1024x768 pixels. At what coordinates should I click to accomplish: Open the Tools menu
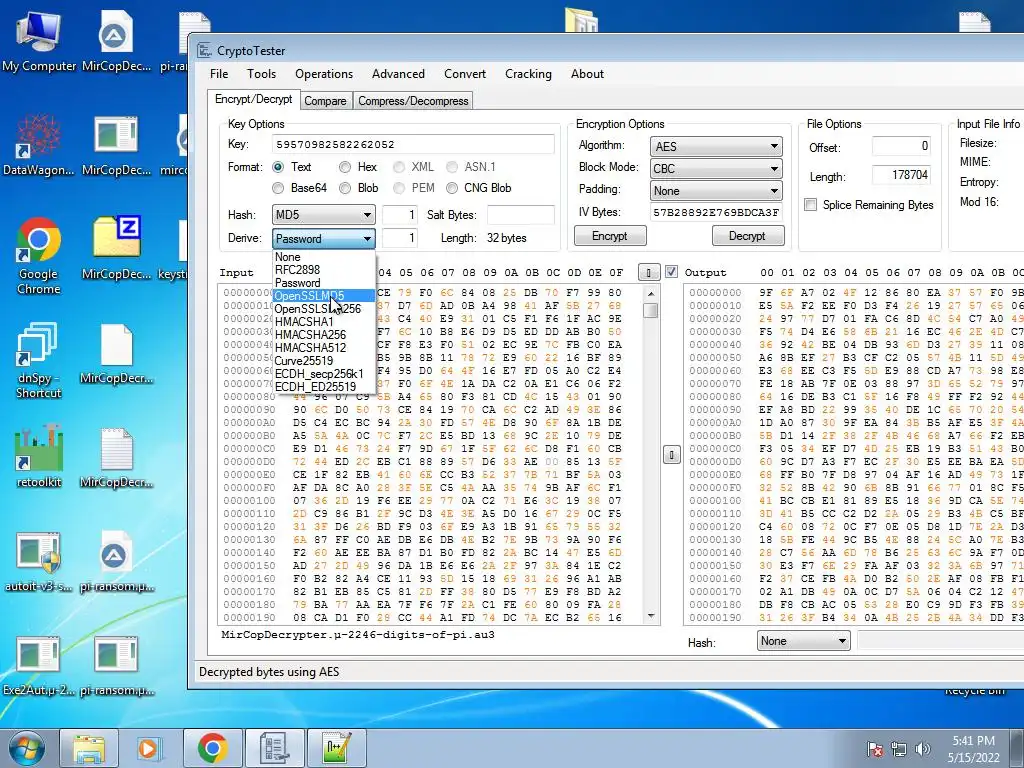(261, 74)
